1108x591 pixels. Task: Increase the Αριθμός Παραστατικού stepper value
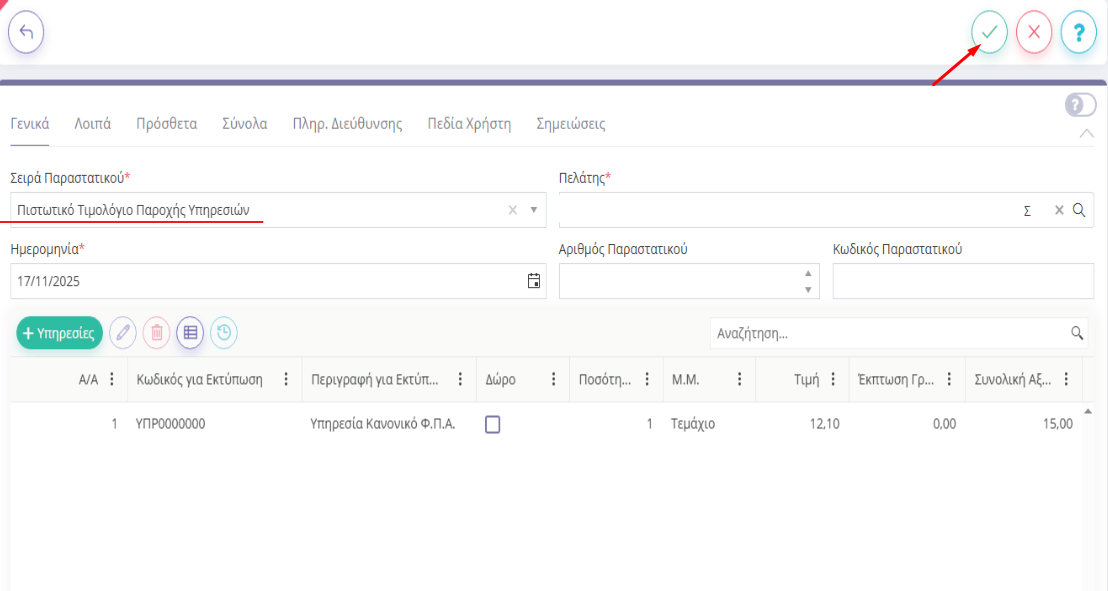pyautogui.click(x=808, y=273)
